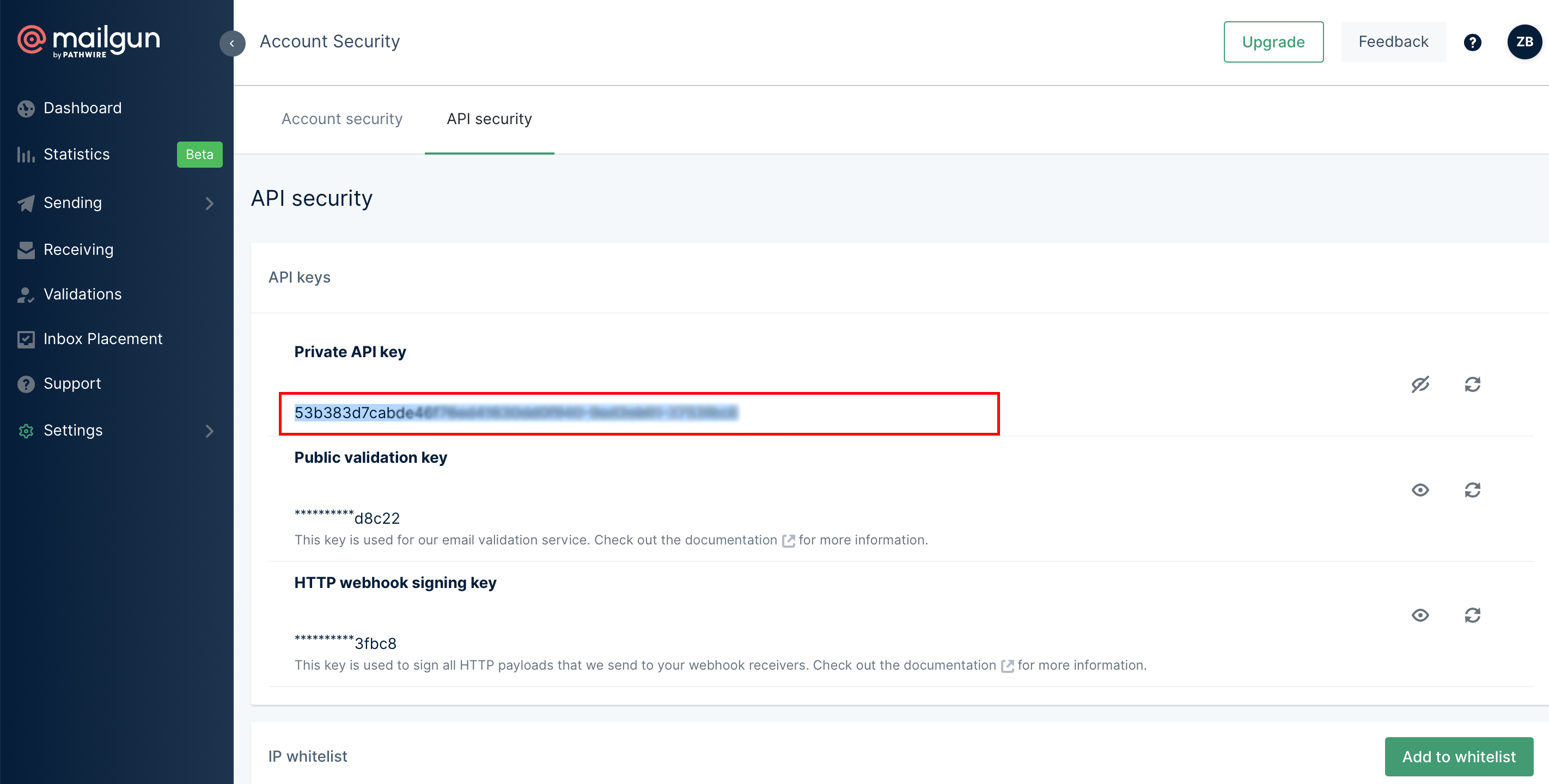Viewport: 1549px width, 784px height.
Task: Open the Feedback form
Action: [1393, 41]
